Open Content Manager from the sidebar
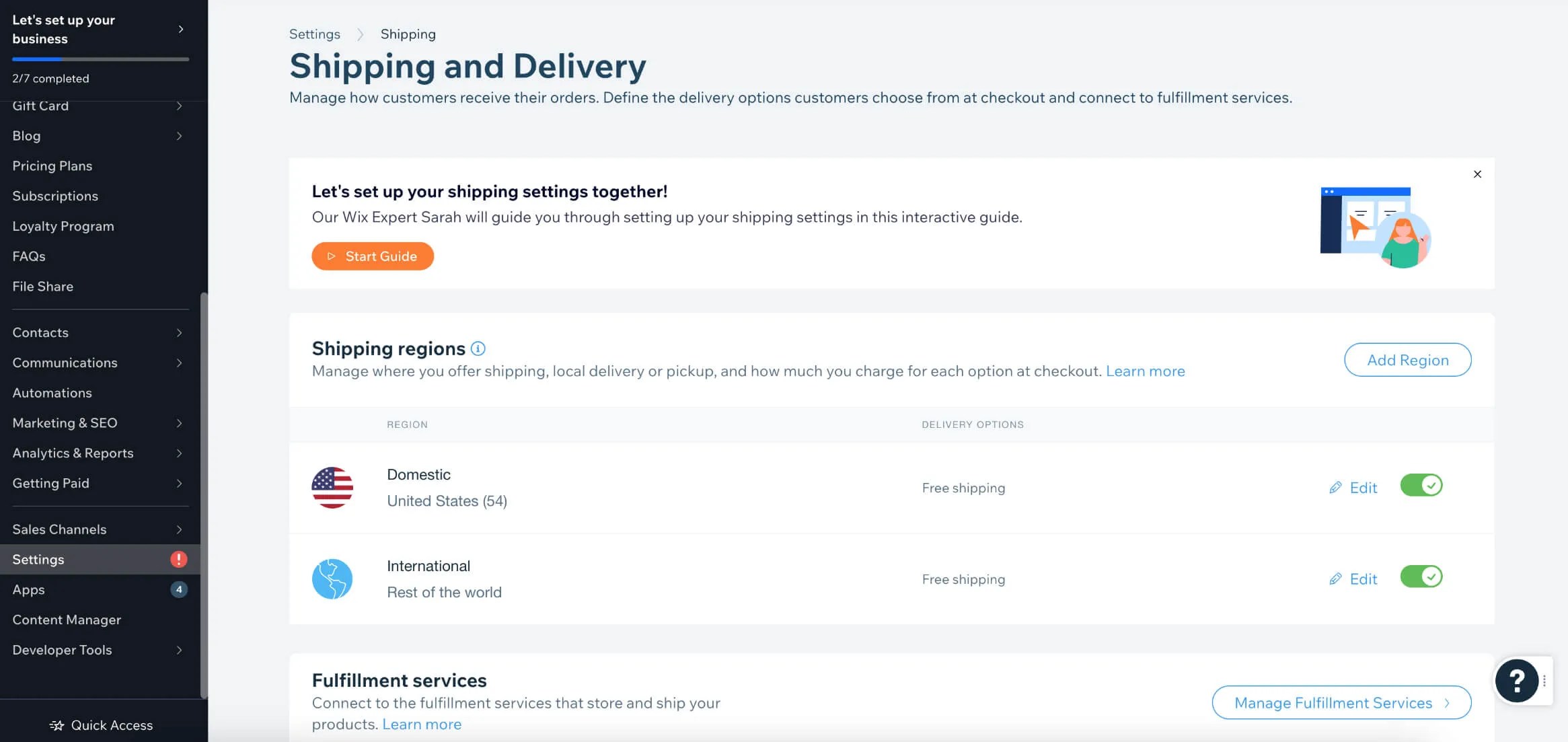This screenshot has width=1568, height=742. [67, 620]
